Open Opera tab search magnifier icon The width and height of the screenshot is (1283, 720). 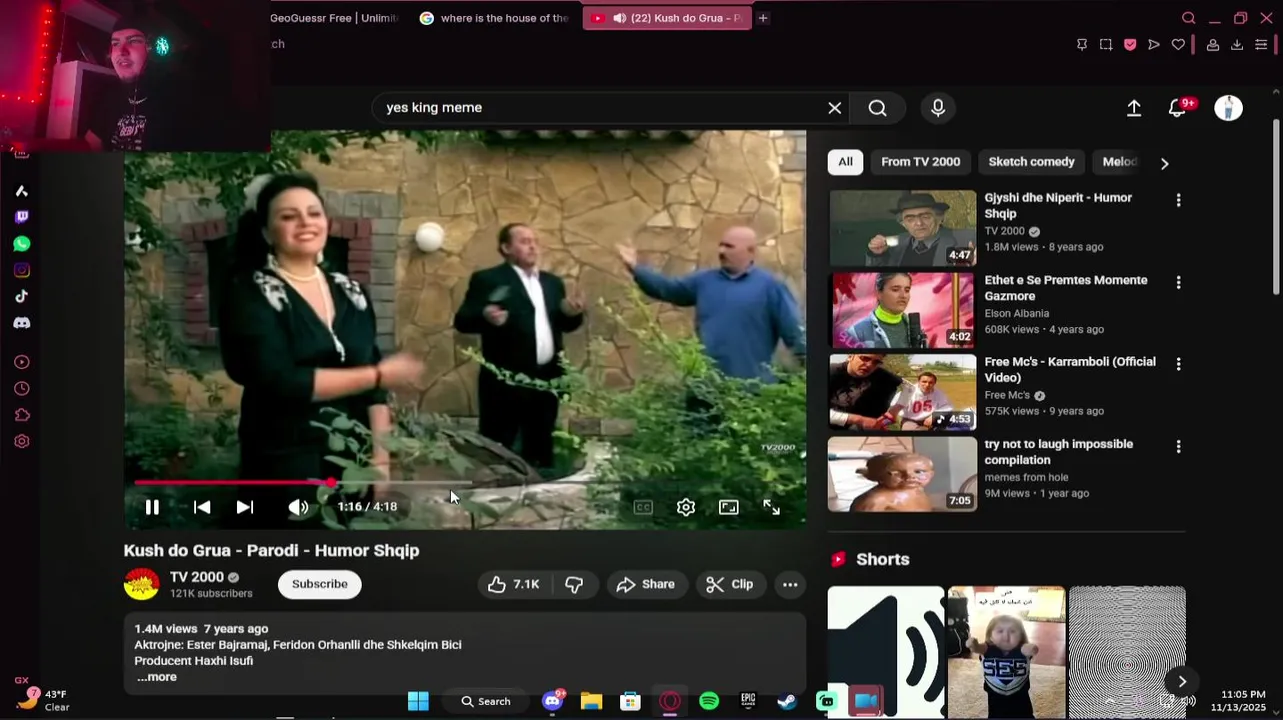[1189, 18]
